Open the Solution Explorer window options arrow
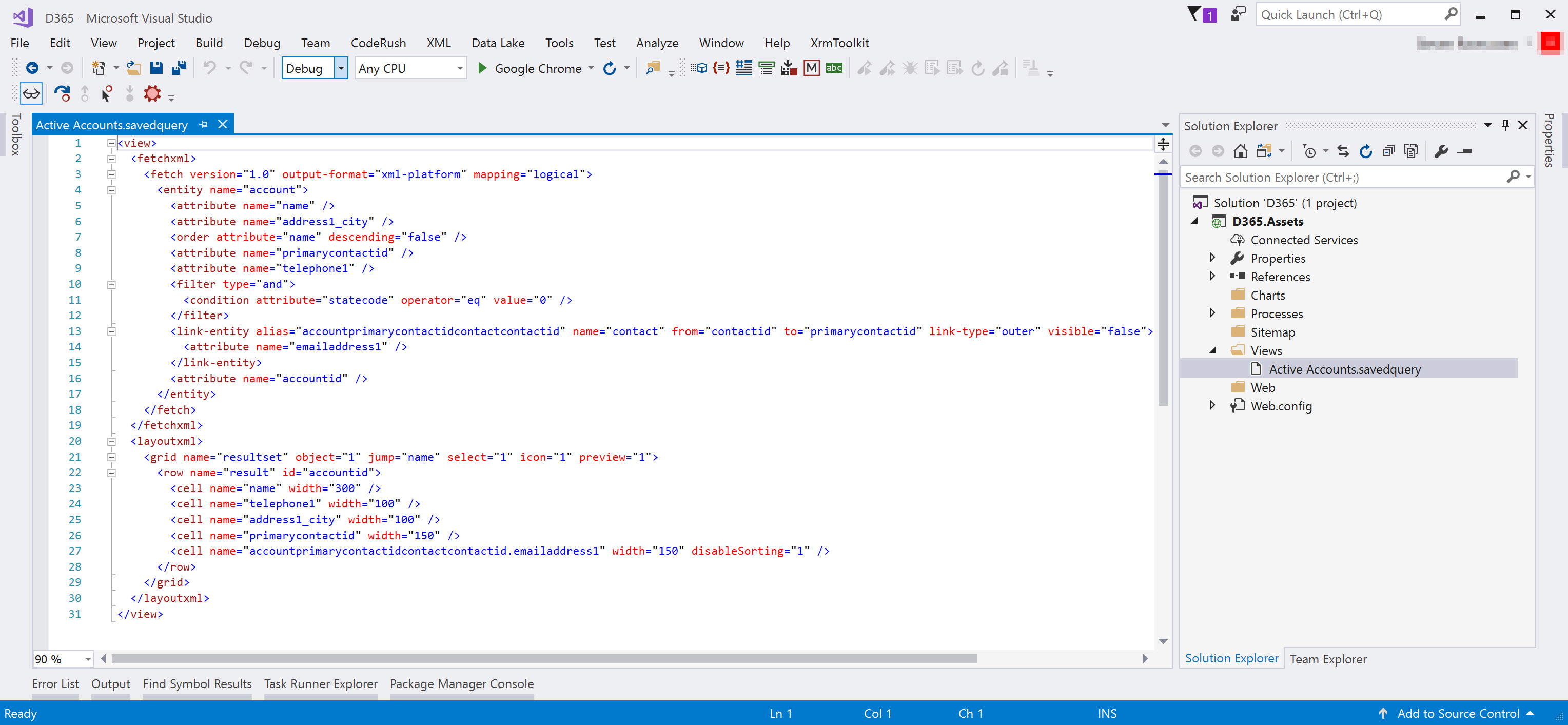Viewport: 1568px width, 725px height. tap(1487, 125)
